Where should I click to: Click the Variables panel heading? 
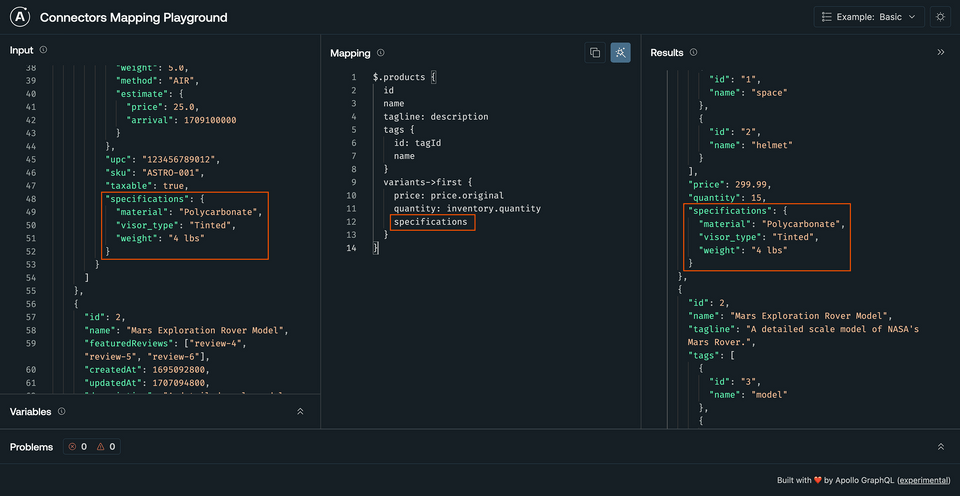[x=31, y=411]
